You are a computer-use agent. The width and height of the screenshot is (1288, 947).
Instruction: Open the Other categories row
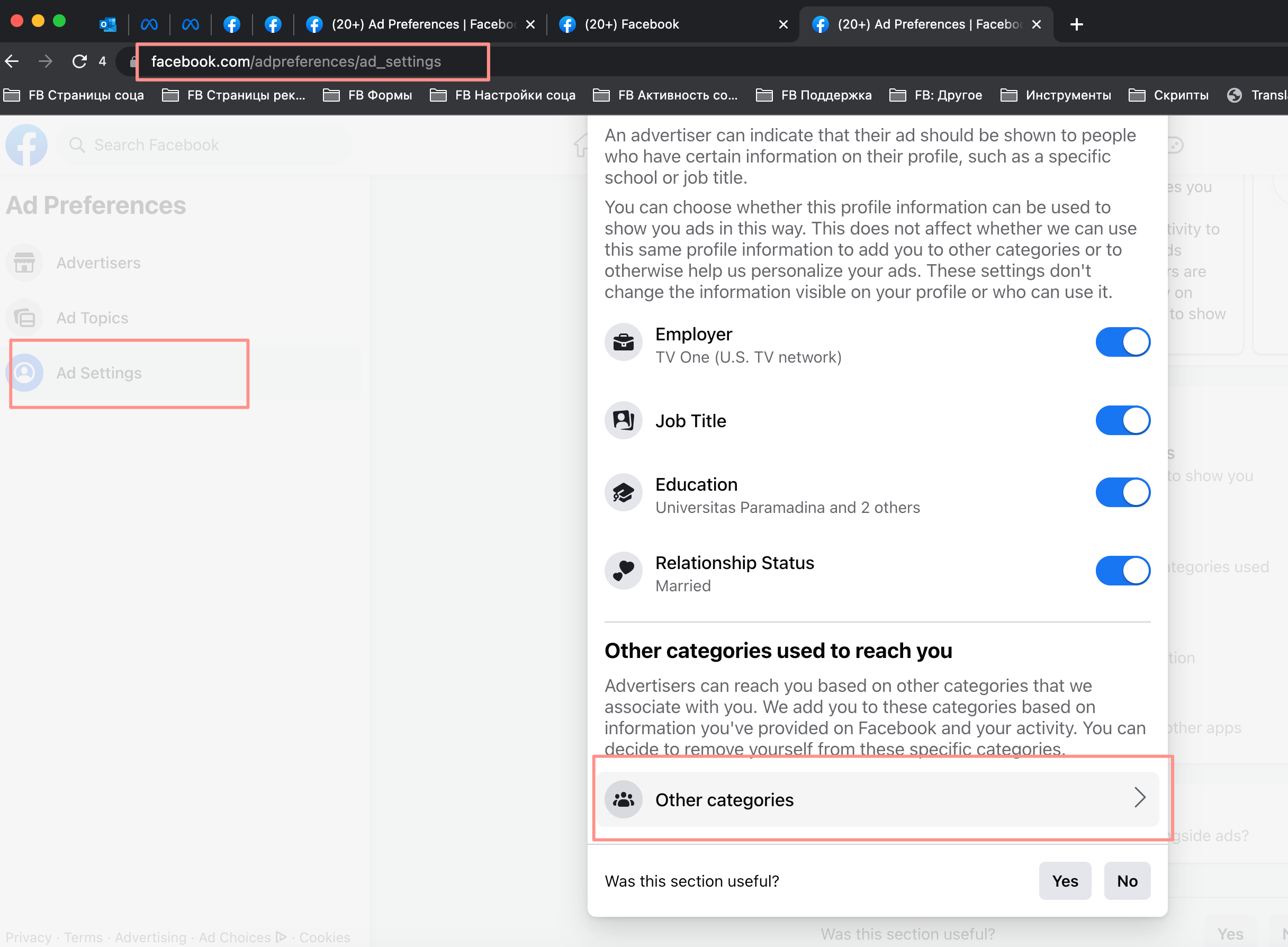(x=878, y=799)
